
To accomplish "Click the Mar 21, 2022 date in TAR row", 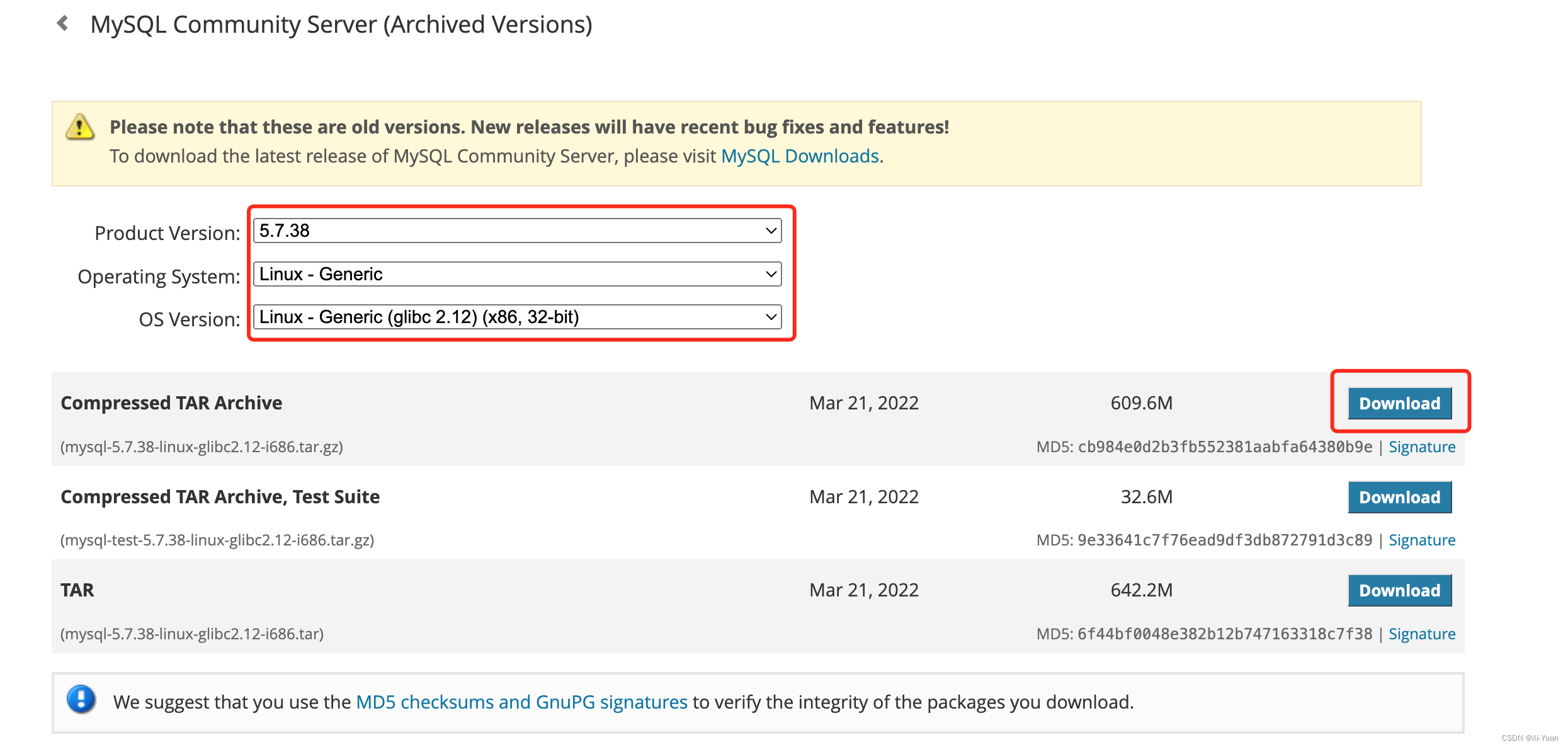I will 864,590.
